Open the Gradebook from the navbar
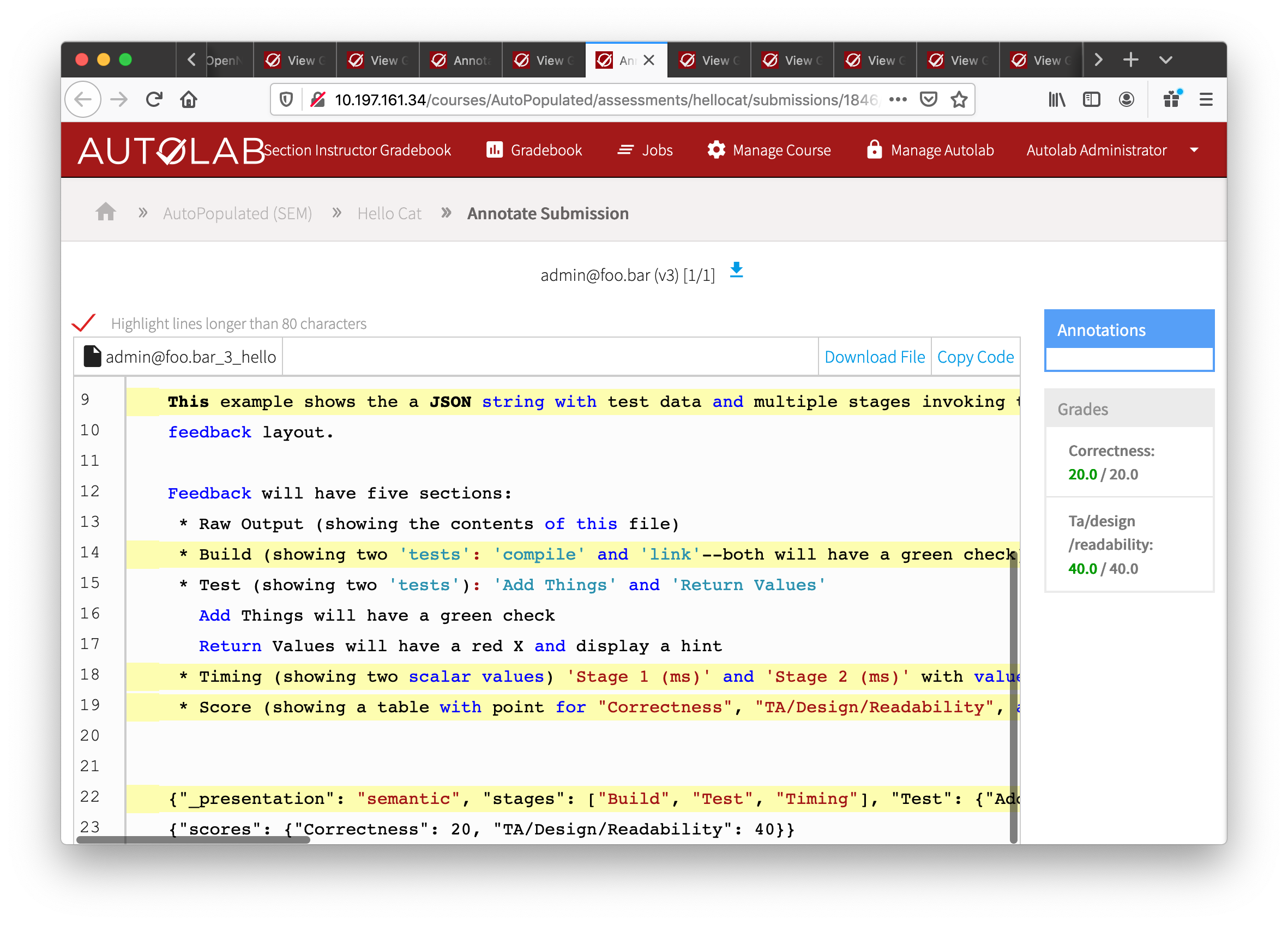 tap(533, 150)
